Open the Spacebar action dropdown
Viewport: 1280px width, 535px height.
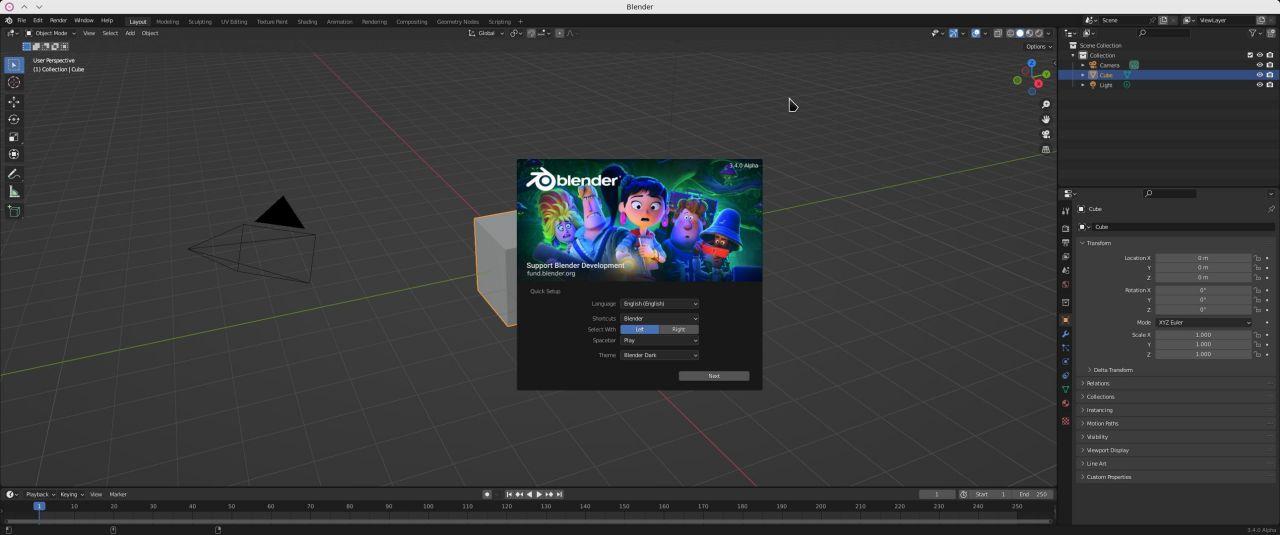click(659, 340)
